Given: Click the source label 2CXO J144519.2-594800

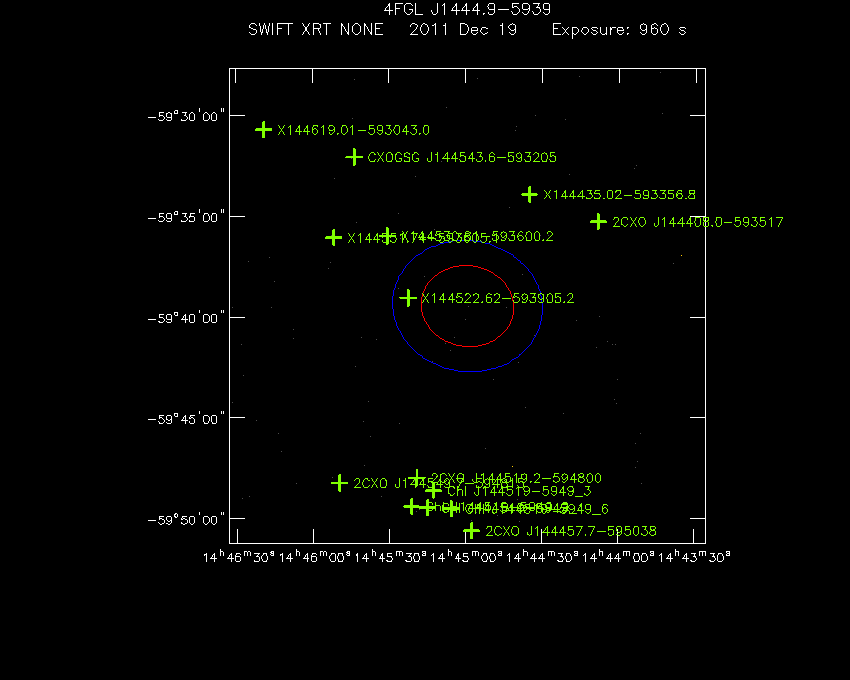Looking at the screenshot, I should click(x=516, y=478).
